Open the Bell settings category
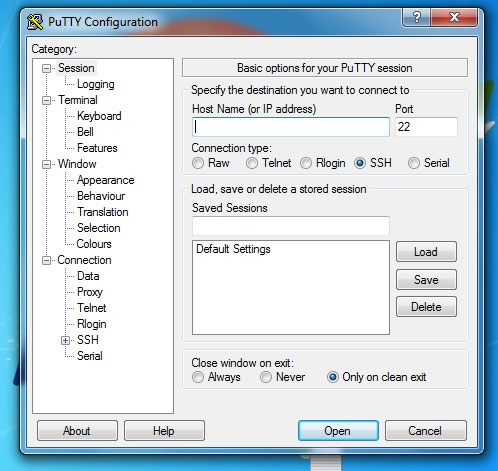Viewport: 498px width, 471px height. pyautogui.click(x=85, y=132)
